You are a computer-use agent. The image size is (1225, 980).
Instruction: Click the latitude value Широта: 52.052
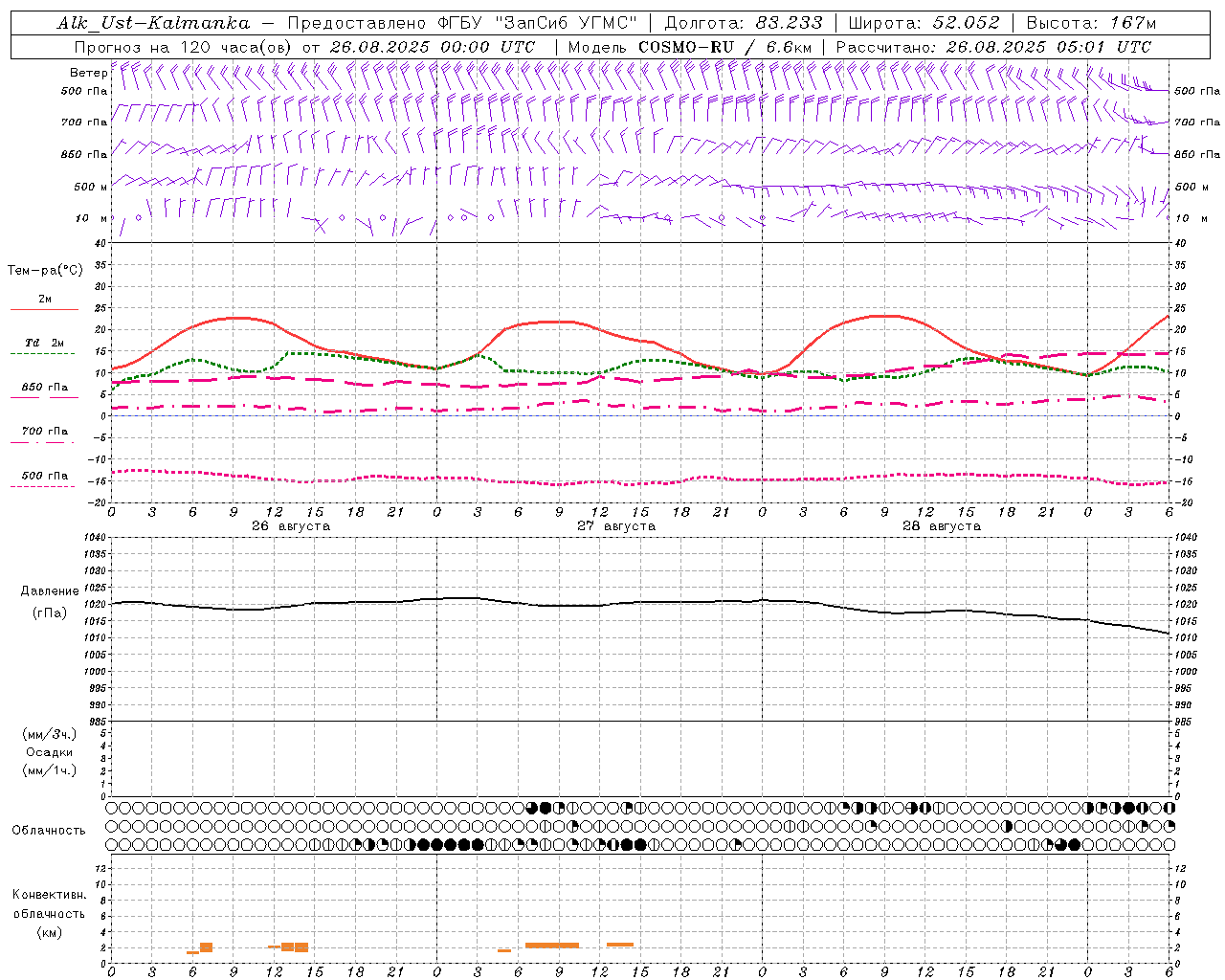tap(924, 23)
